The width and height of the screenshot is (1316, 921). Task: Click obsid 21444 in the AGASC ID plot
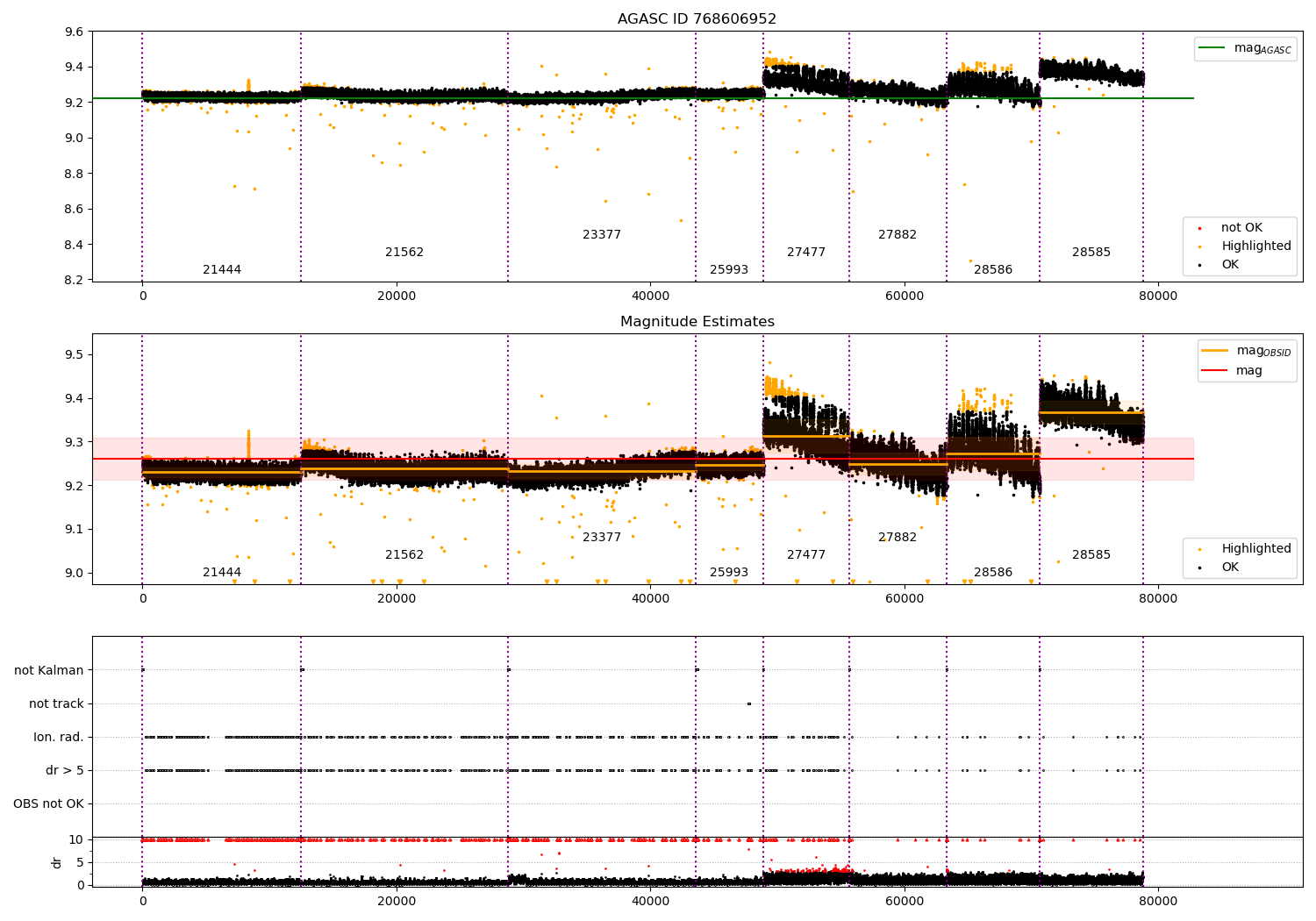coord(222,270)
